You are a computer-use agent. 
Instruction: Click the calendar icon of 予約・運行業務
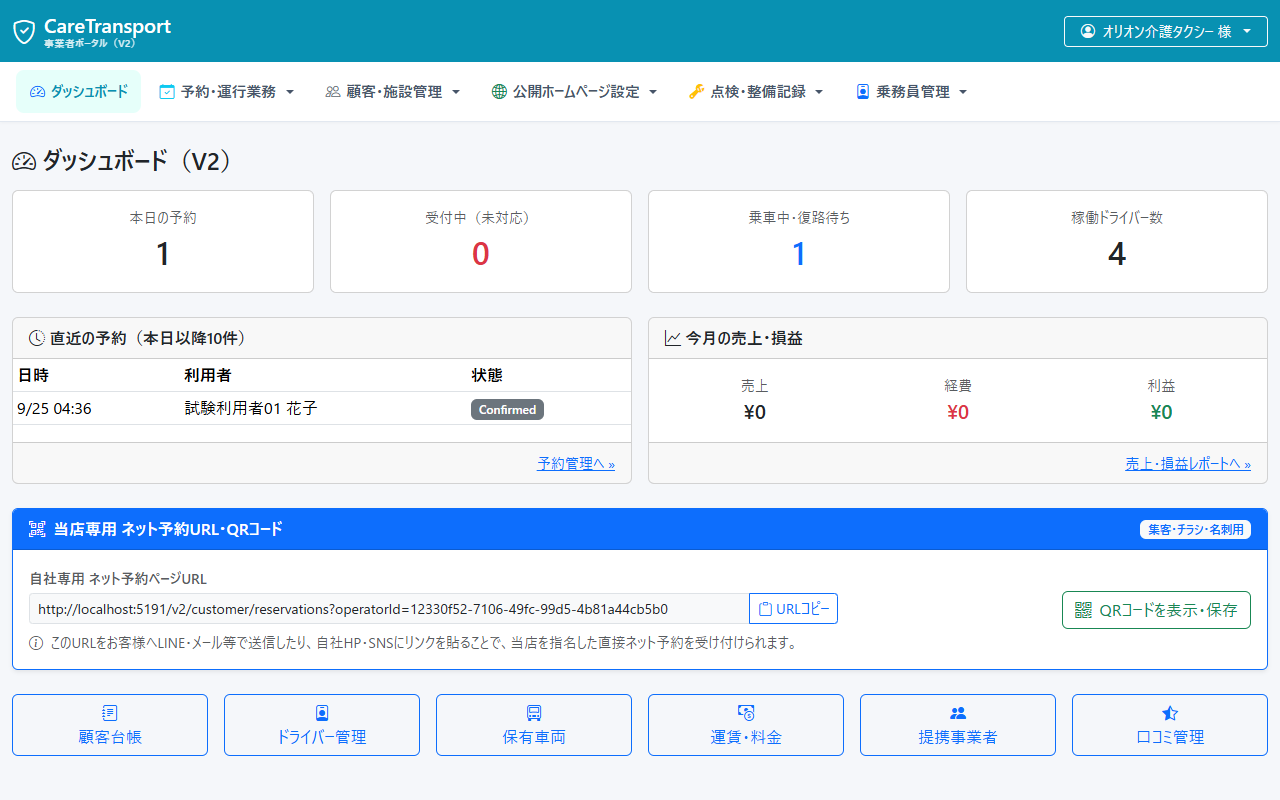coord(167,92)
